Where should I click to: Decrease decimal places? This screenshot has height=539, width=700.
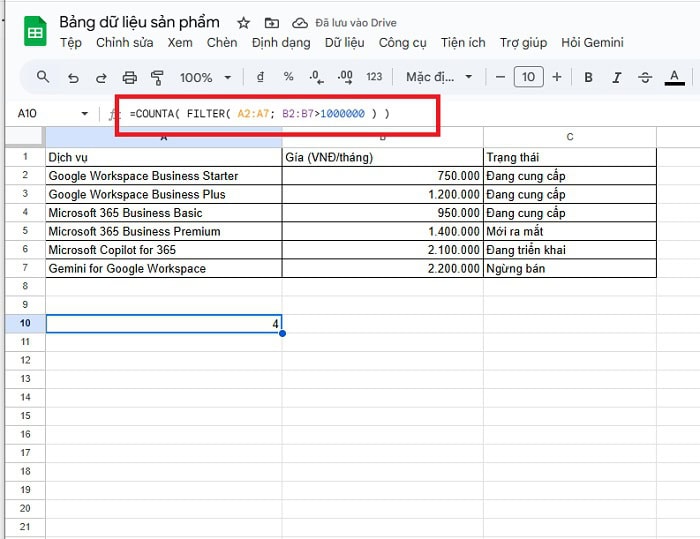click(x=317, y=77)
